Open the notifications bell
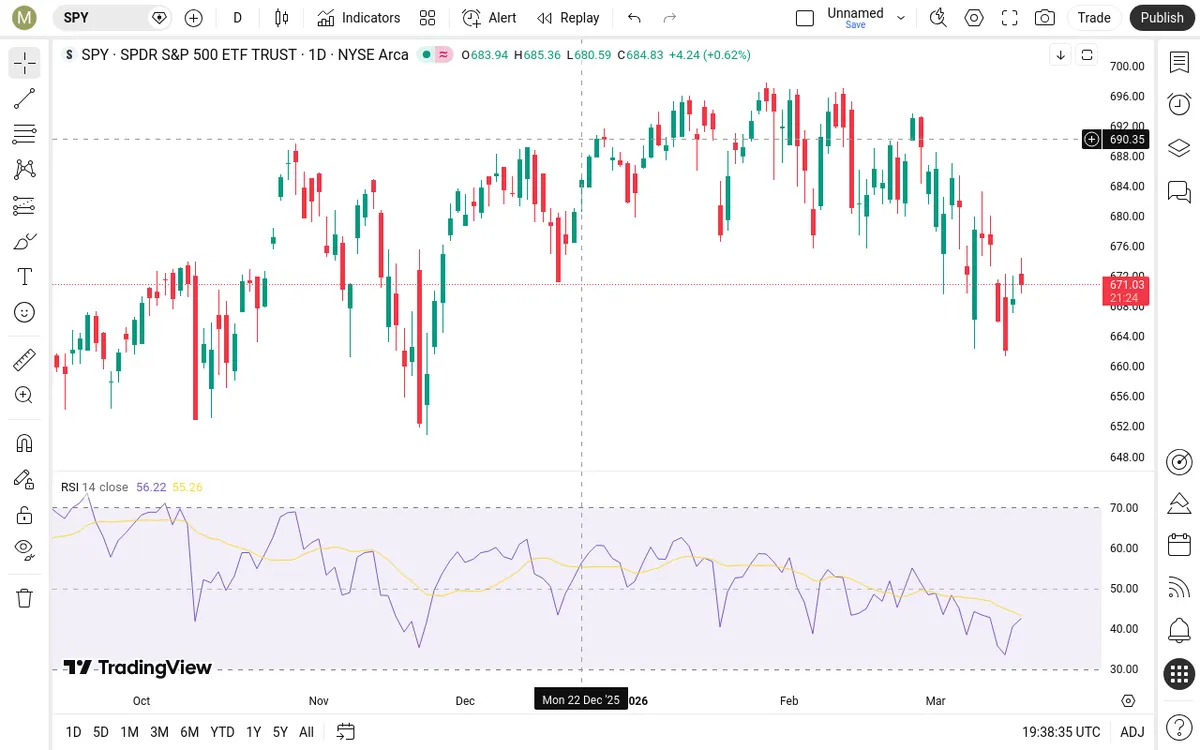 tap(1179, 631)
